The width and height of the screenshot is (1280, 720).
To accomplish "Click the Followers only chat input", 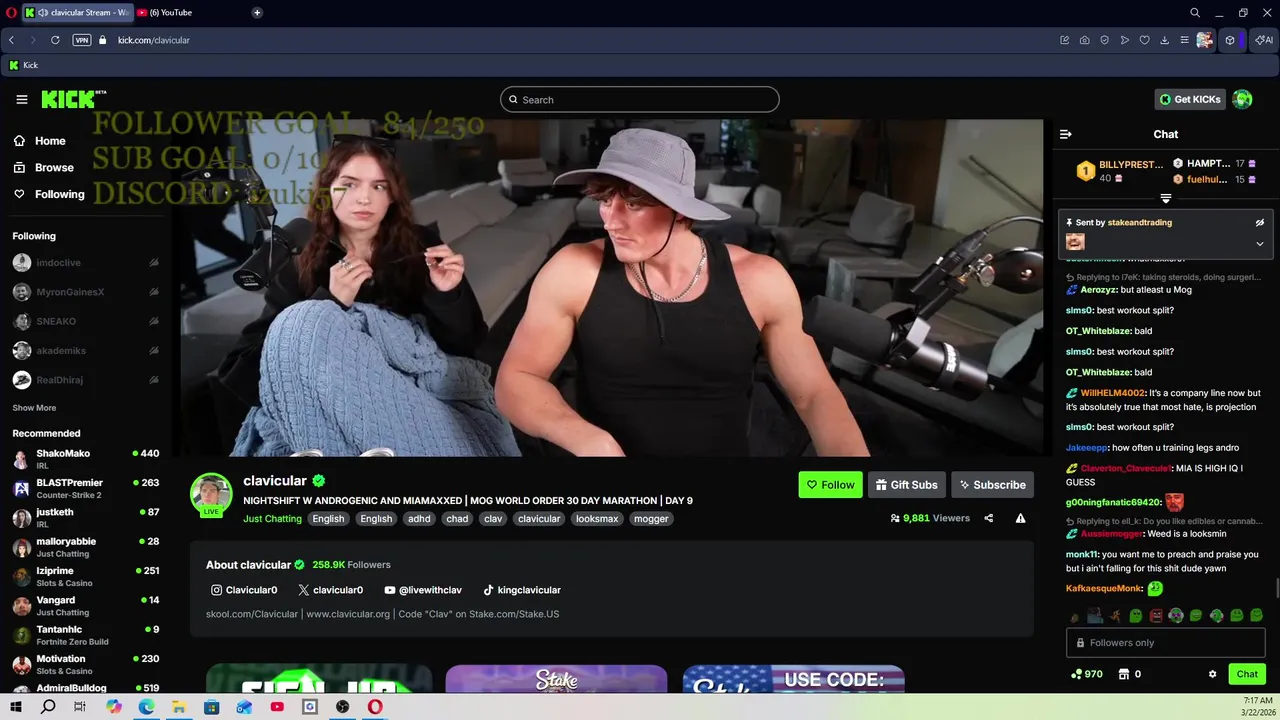I will point(1166,643).
